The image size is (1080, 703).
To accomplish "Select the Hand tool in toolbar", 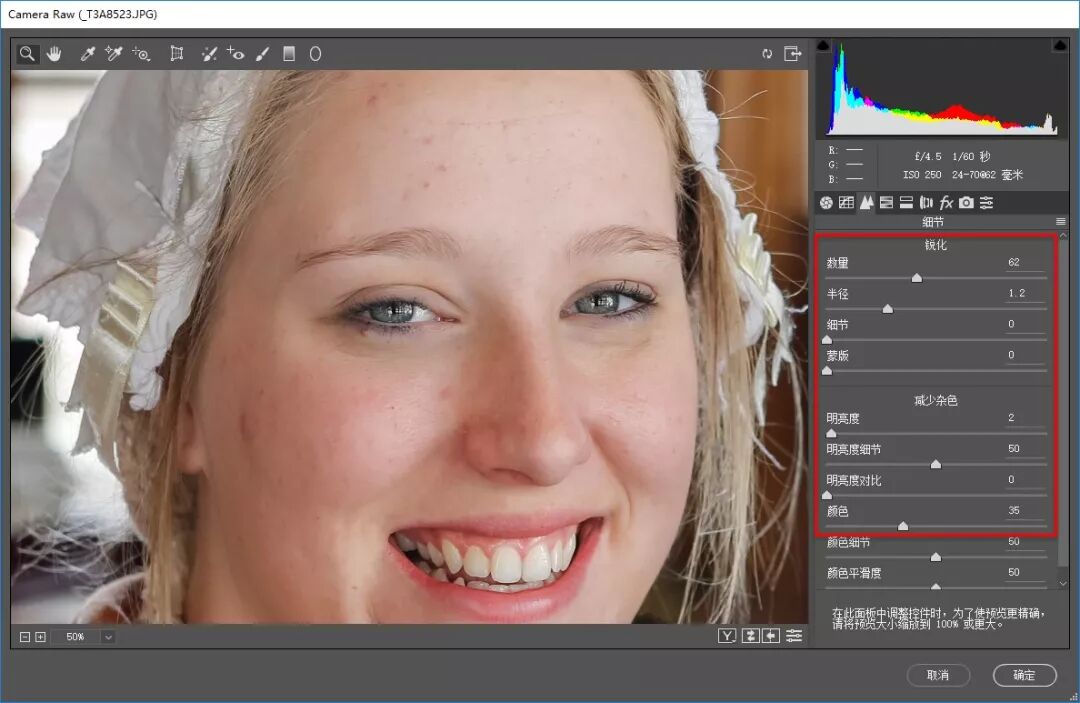I will pyautogui.click(x=54, y=54).
